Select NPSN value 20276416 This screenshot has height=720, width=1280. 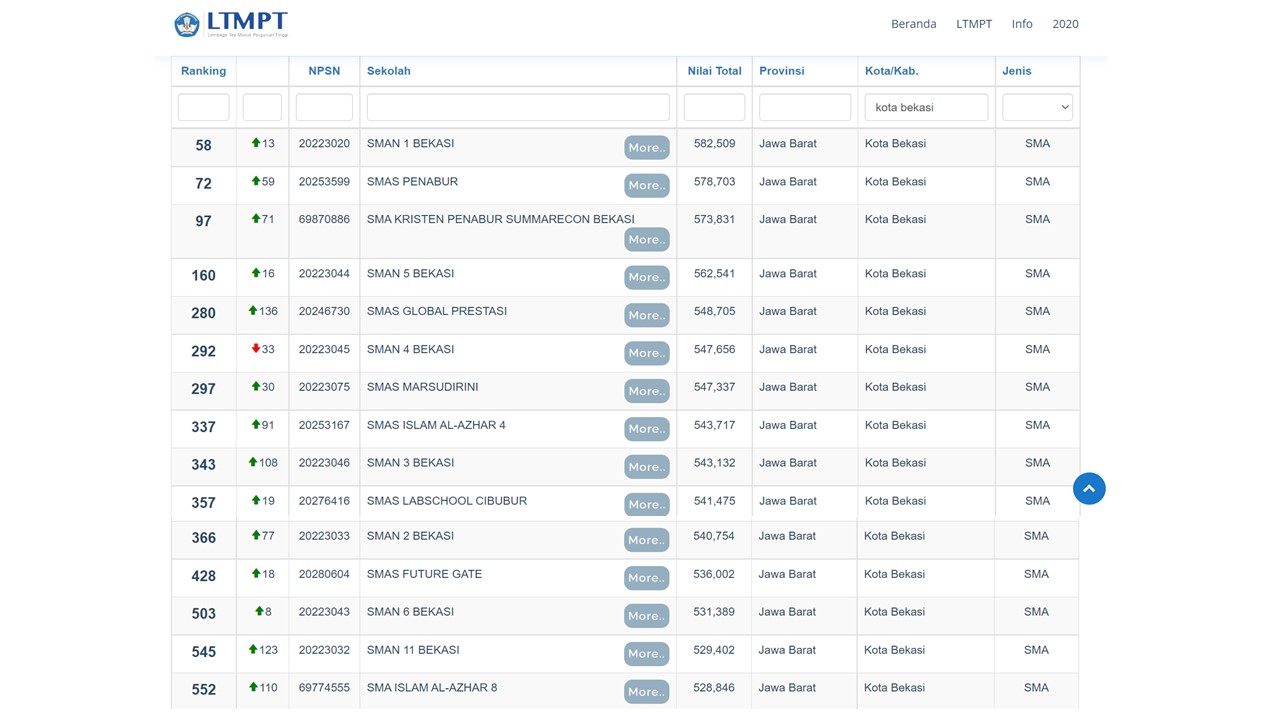click(324, 501)
